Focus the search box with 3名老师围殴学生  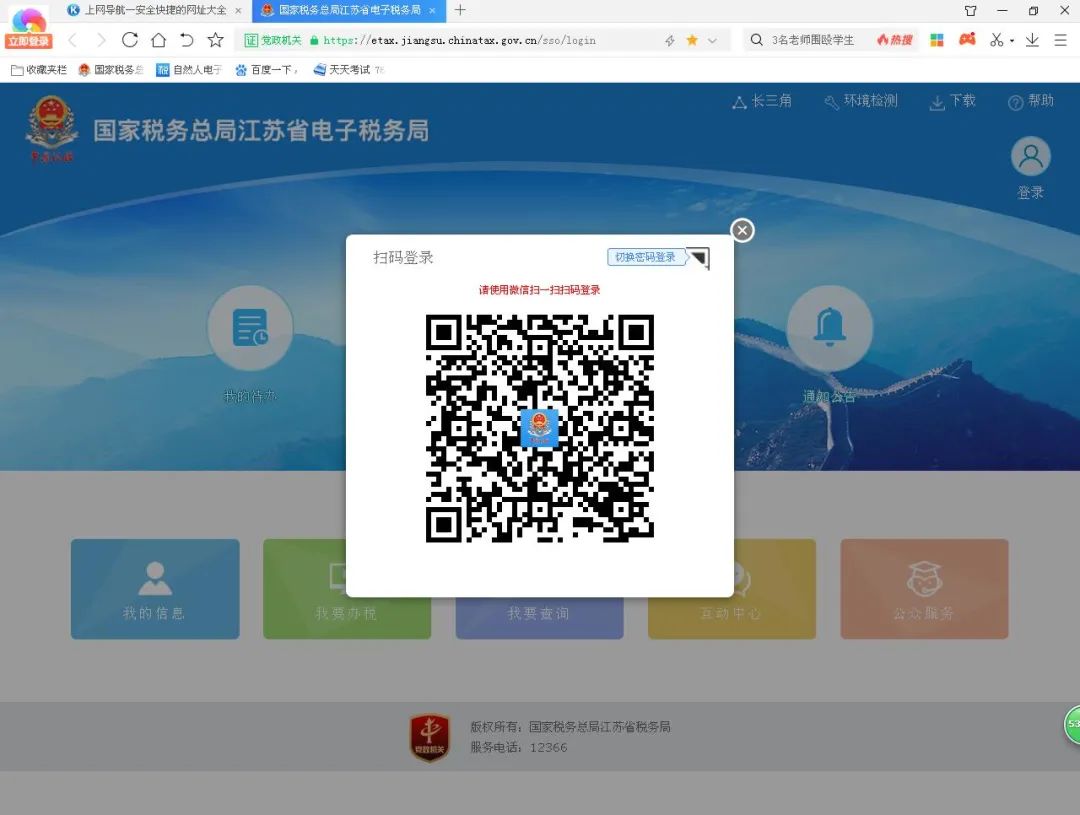pyautogui.click(x=813, y=40)
